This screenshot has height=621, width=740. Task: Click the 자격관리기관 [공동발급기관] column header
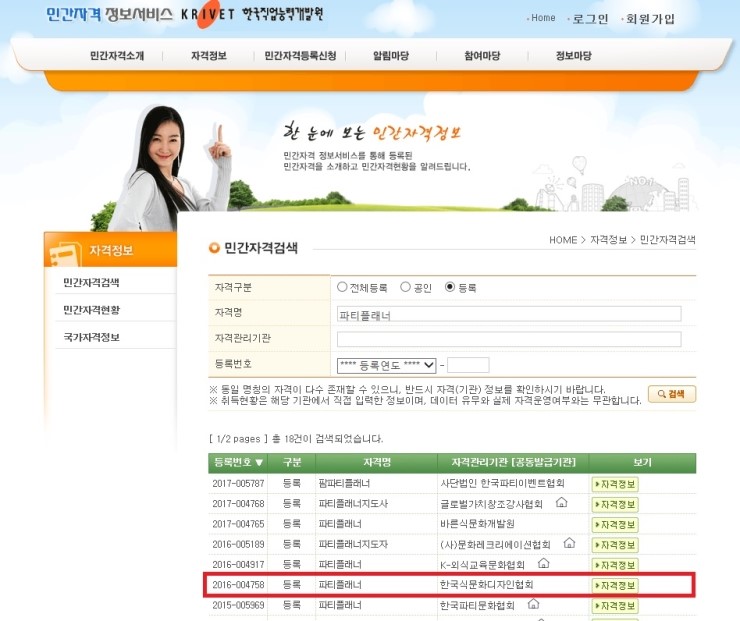tap(513, 462)
